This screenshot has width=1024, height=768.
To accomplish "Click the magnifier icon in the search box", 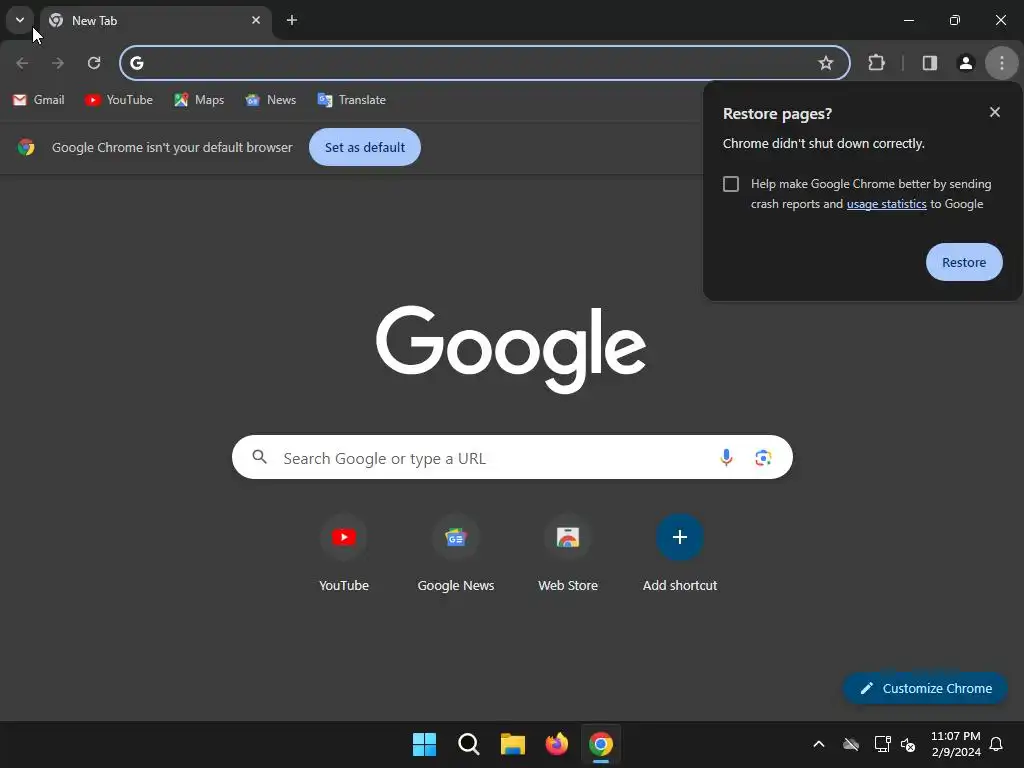I will click(x=259, y=457).
